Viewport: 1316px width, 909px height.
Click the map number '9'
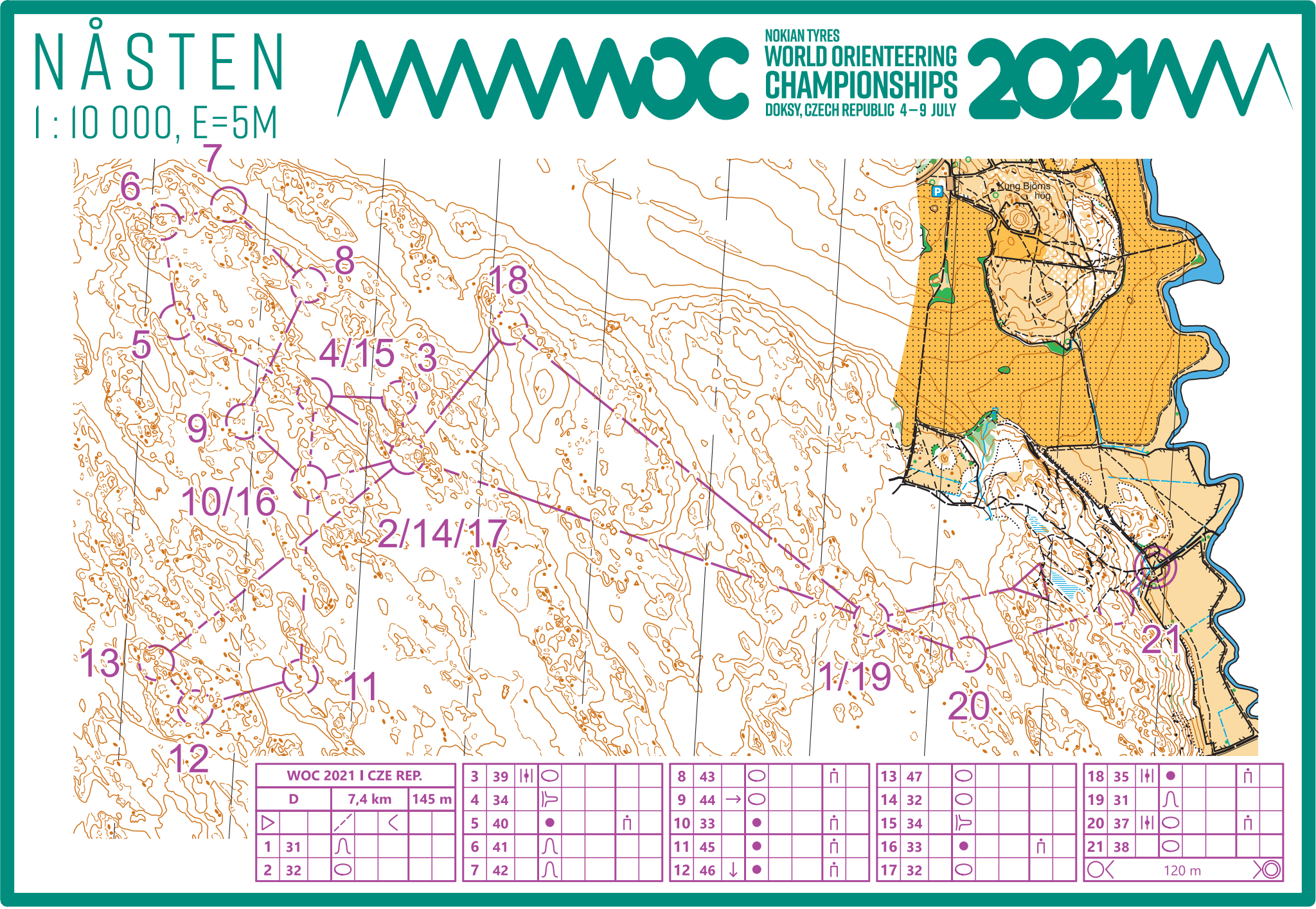(197, 428)
